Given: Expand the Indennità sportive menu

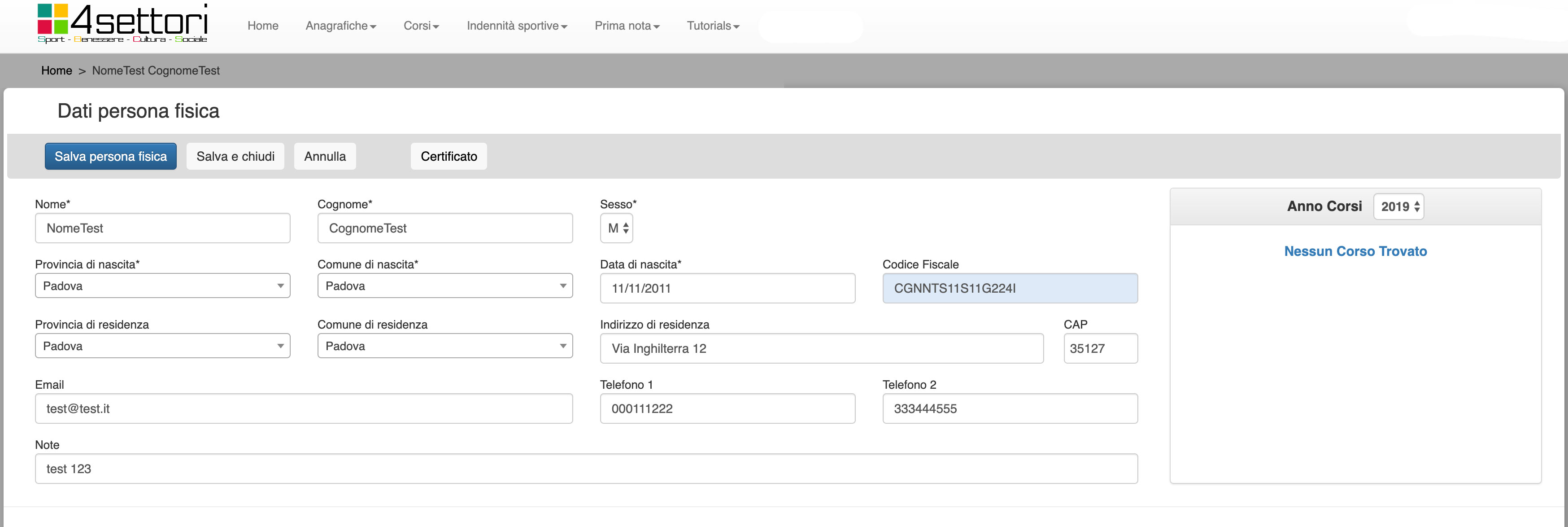Looking at the screenshot, I should [516, 26].
